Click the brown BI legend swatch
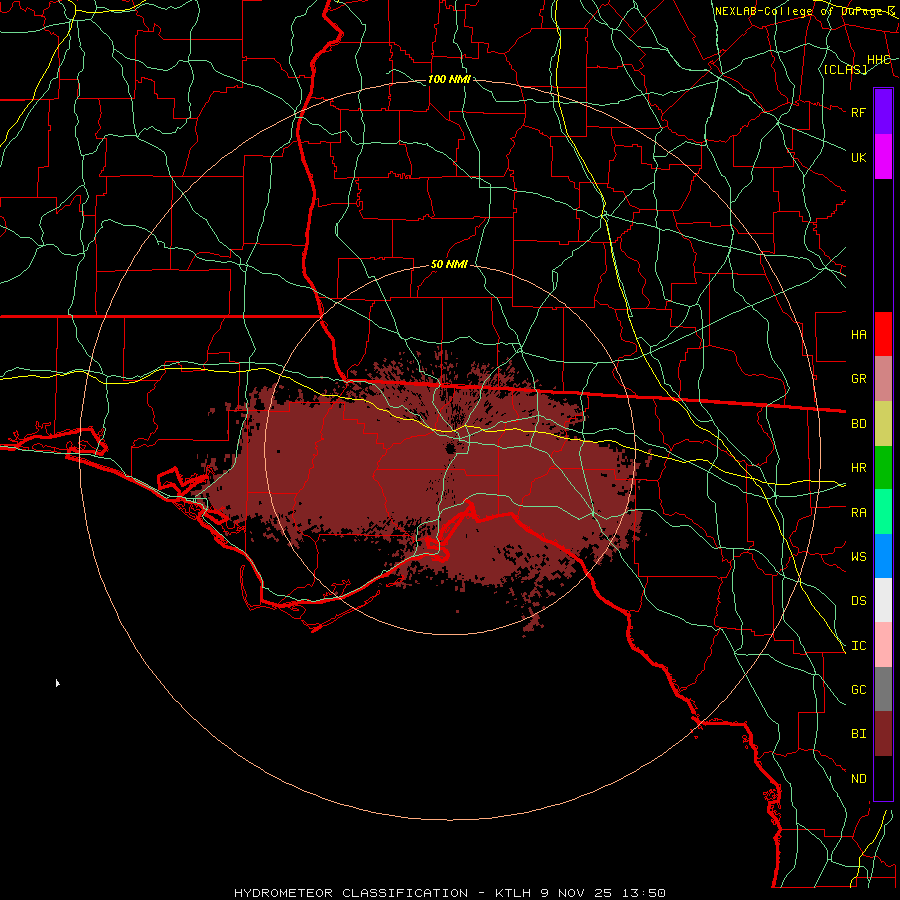Screen dimensions: 900x900 (x=883, y=734)
